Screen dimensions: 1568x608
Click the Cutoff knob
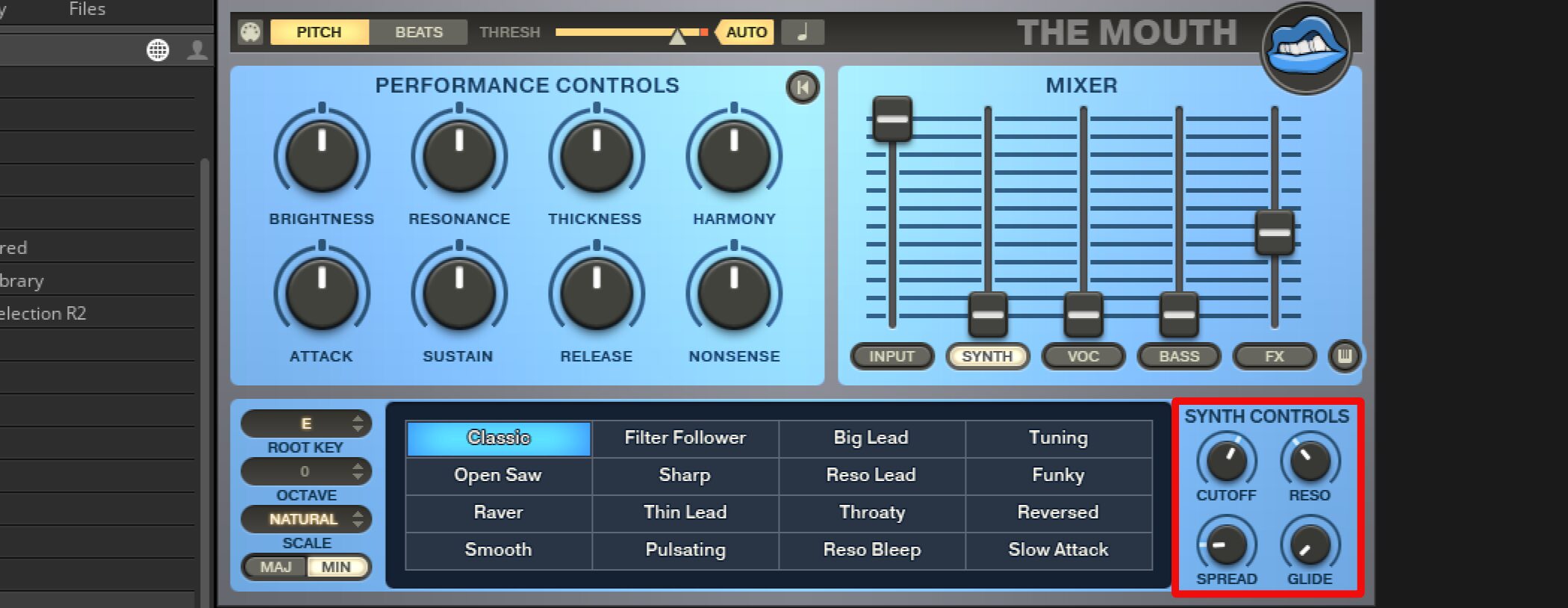(1227, 460)
